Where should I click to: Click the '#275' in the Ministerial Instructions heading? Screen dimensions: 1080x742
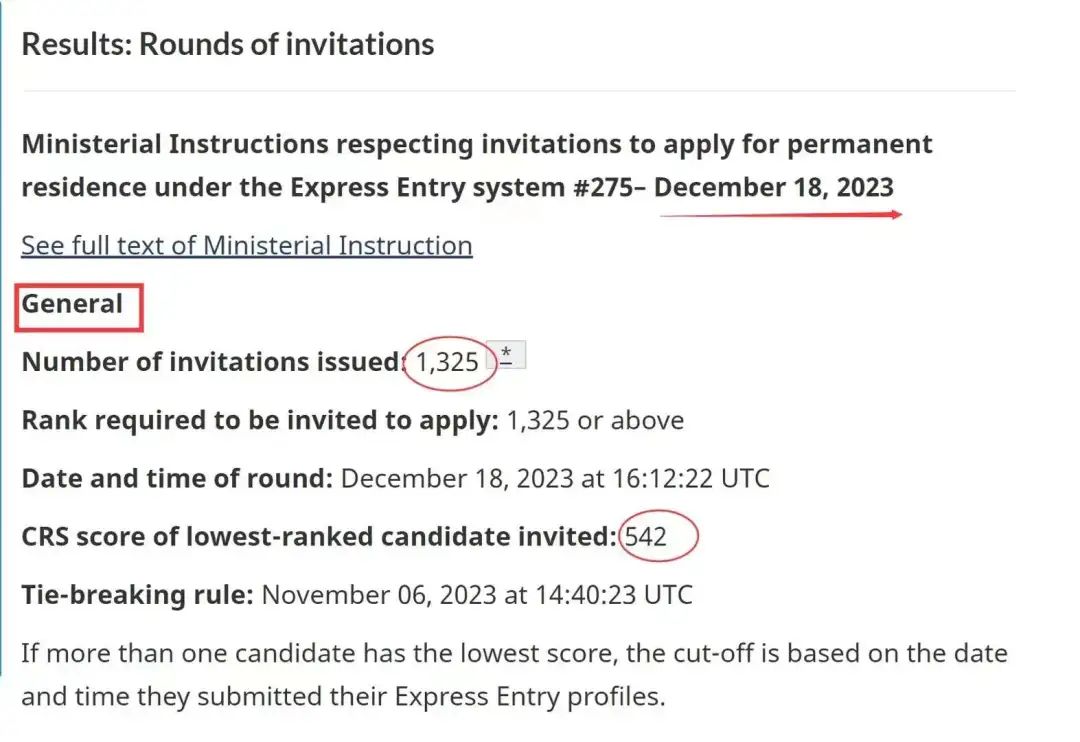click(604, 187)
